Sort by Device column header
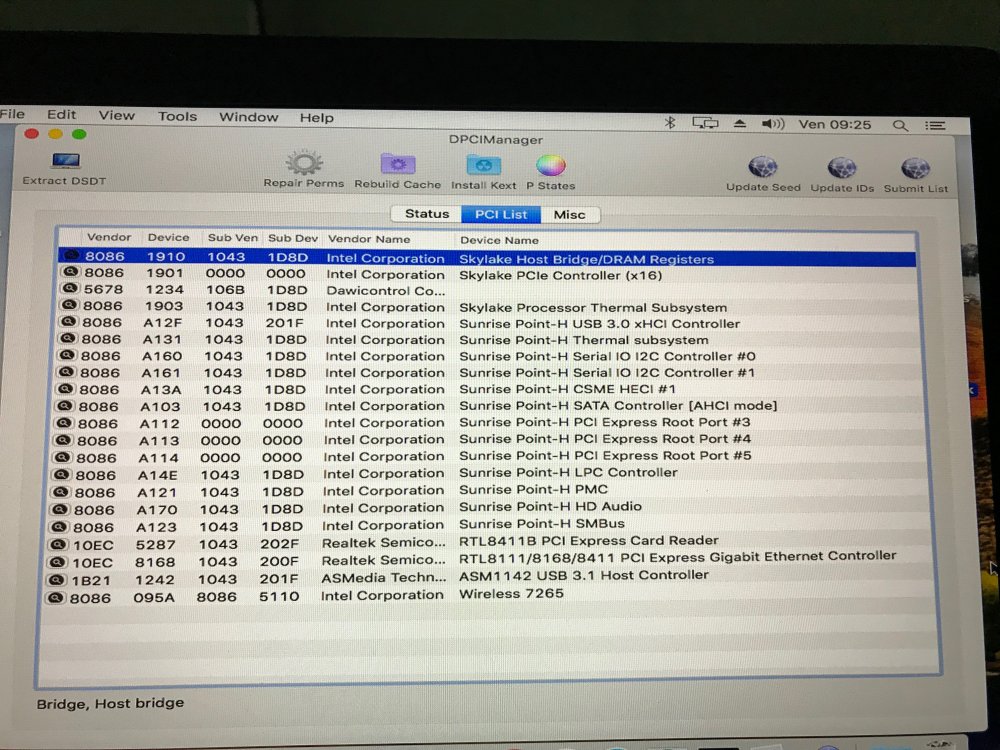The width and height of the screenshot is (1000, 750). [x=168, y=237]
